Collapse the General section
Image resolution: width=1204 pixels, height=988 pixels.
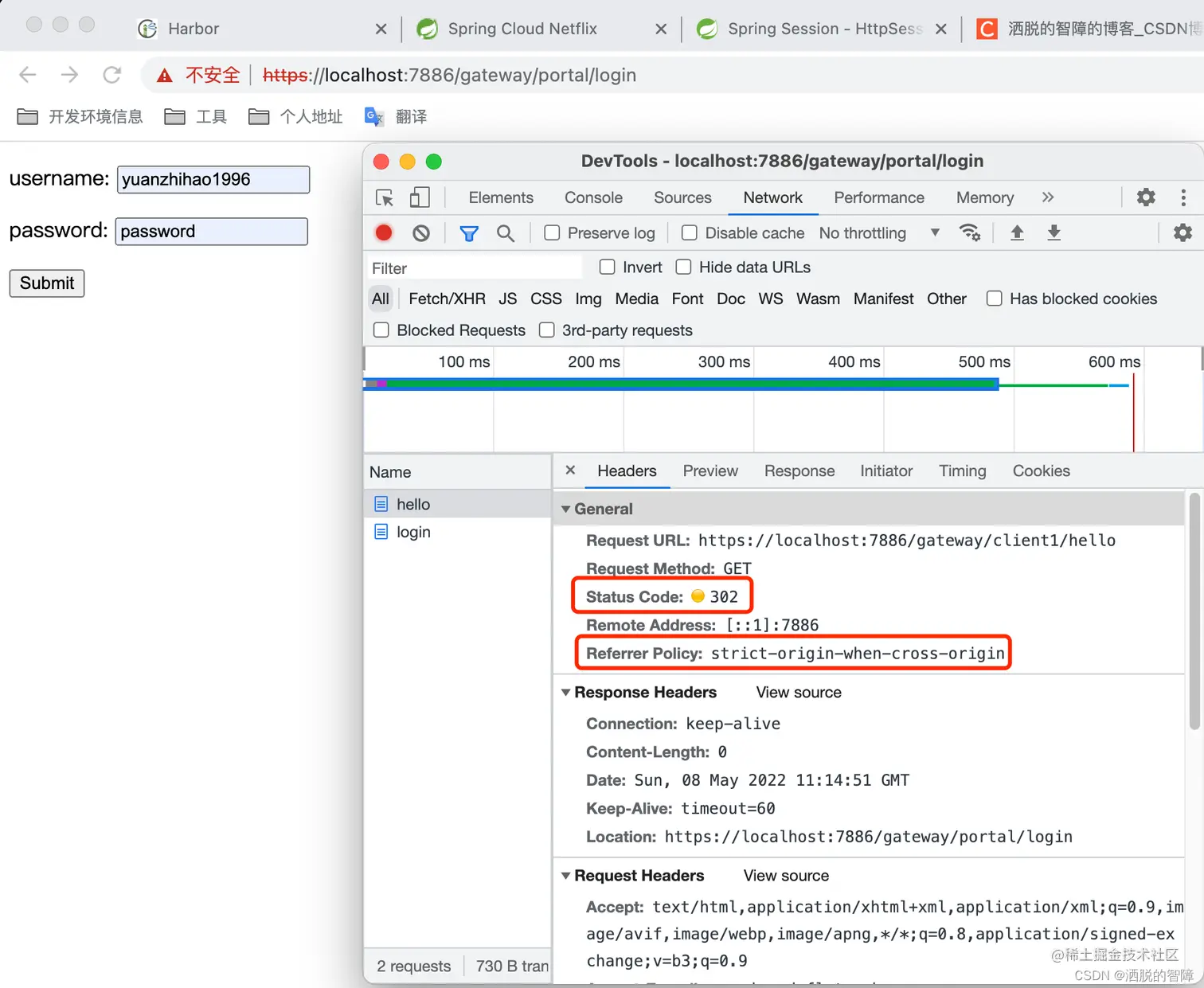566,509
